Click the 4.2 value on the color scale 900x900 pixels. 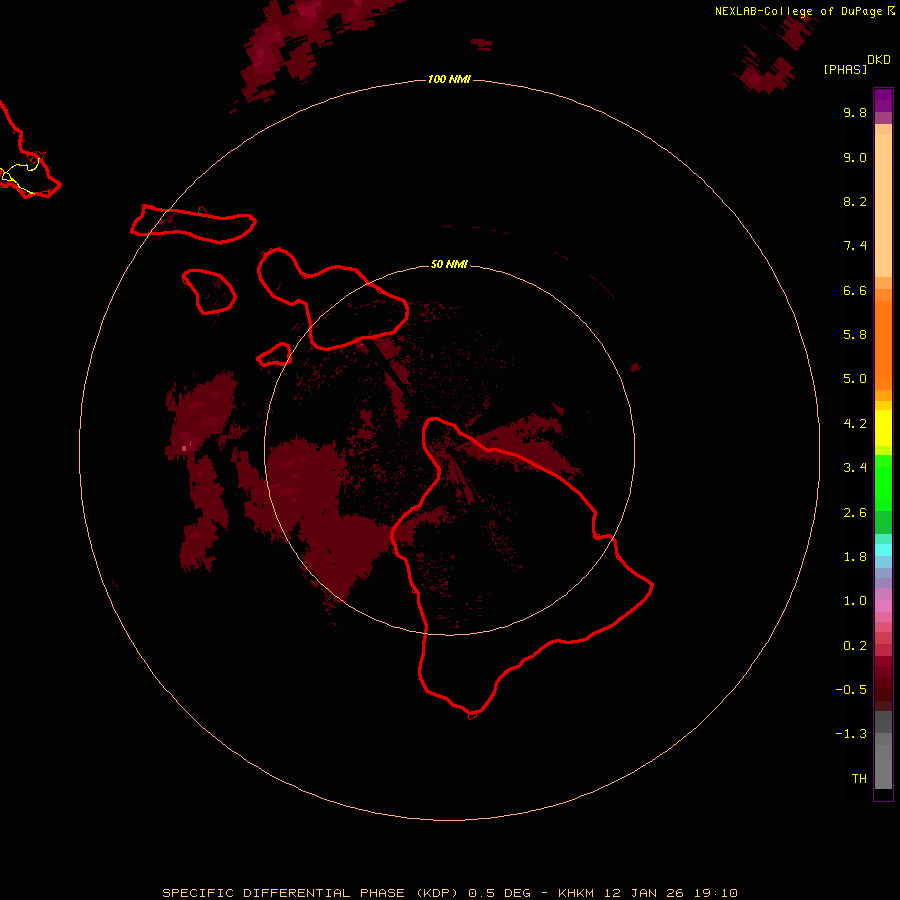point(855,424)
